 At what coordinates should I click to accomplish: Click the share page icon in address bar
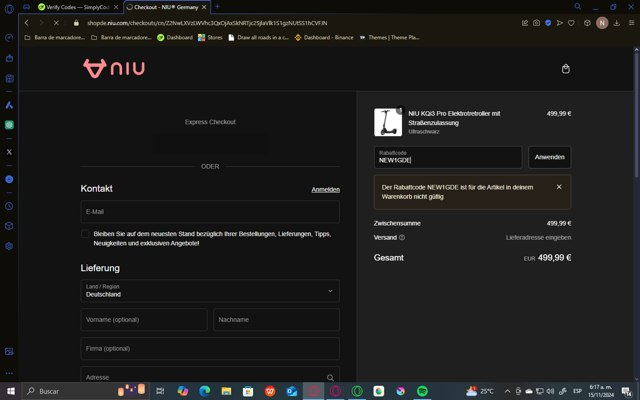click(x=525, y=23)
